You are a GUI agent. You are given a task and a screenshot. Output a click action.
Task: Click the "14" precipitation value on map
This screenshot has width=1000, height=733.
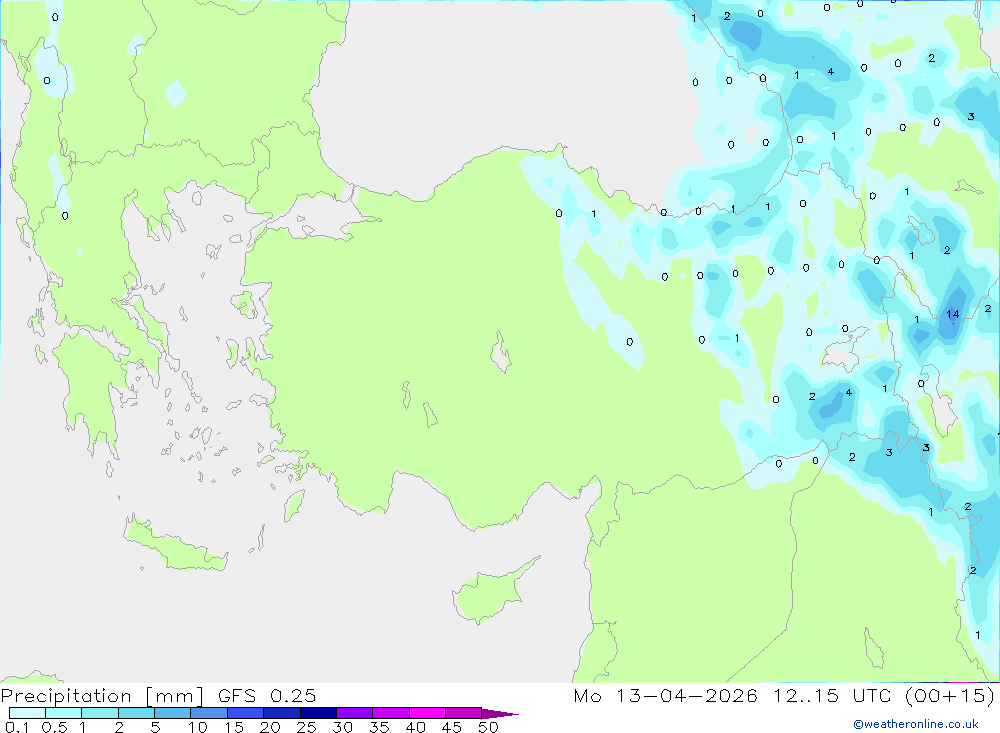[953, 314]
